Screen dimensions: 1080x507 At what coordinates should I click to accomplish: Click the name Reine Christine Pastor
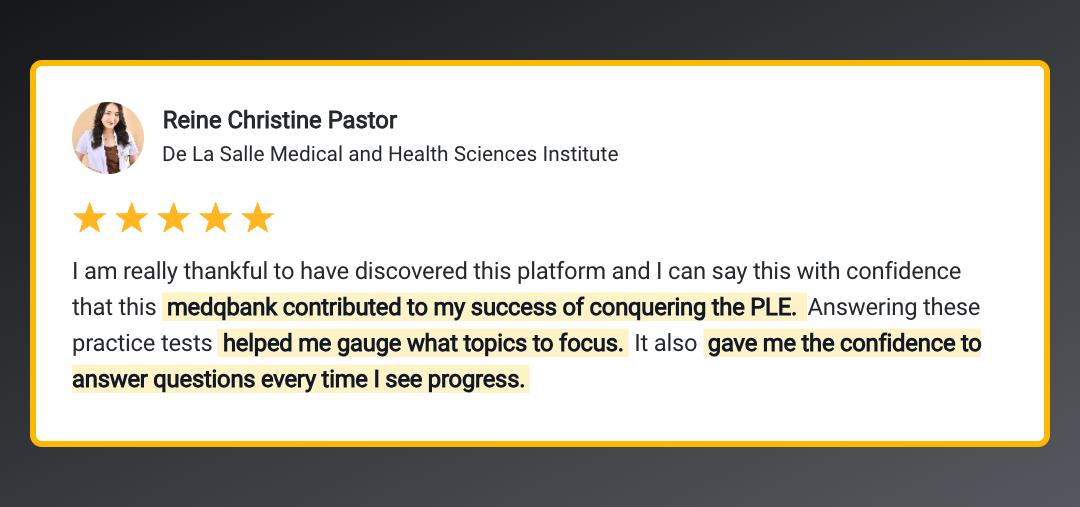click(280, 121)
